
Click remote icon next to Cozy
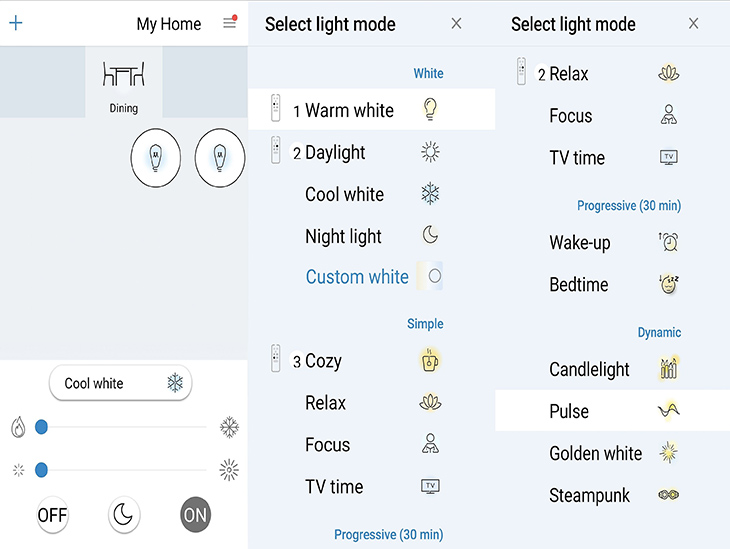(x=276, y=358)
